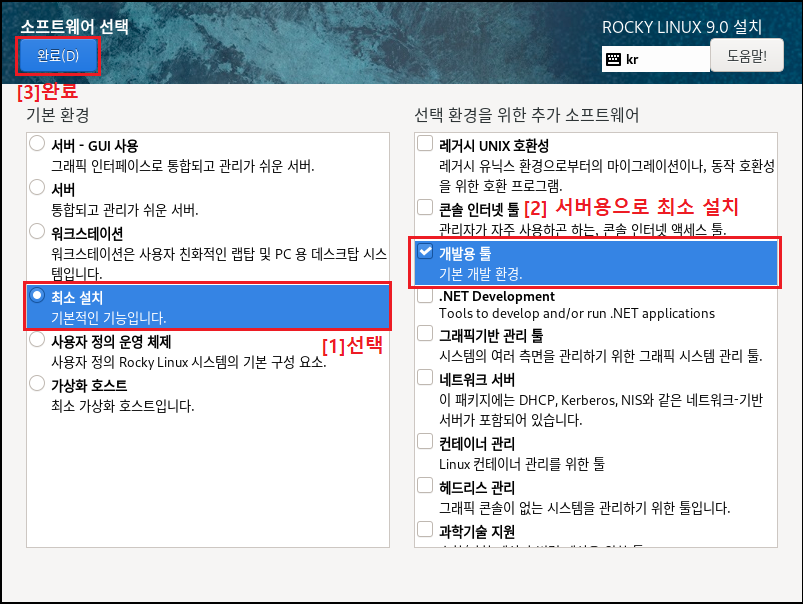Select the 가상화 호스트 radio button
The image size is (803, 604).
pos(37,383)
